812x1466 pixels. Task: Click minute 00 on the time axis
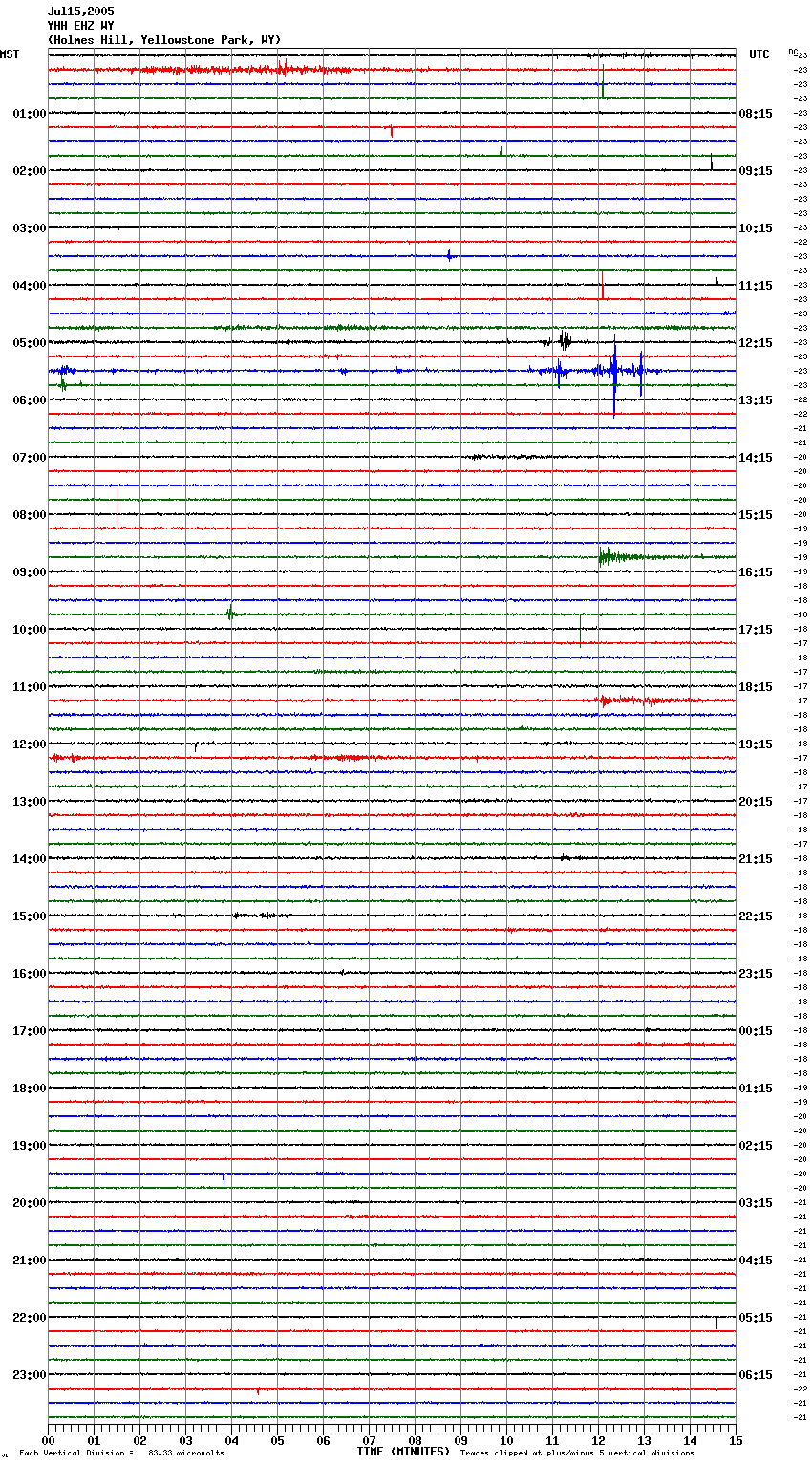(x=48, y=1441)
